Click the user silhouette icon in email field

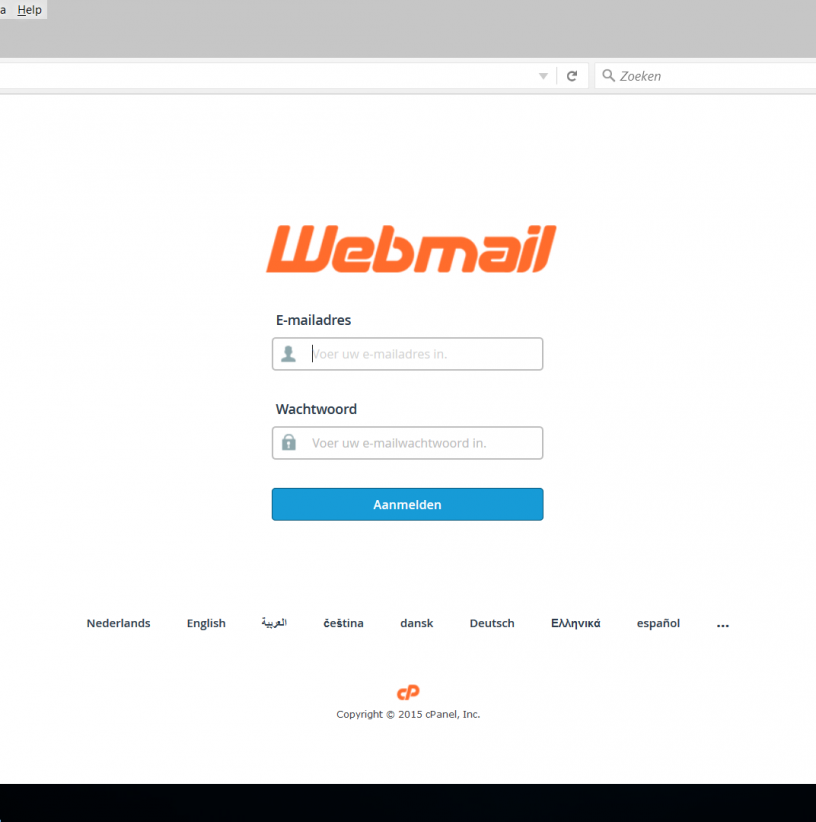click(x=288, y=354)
